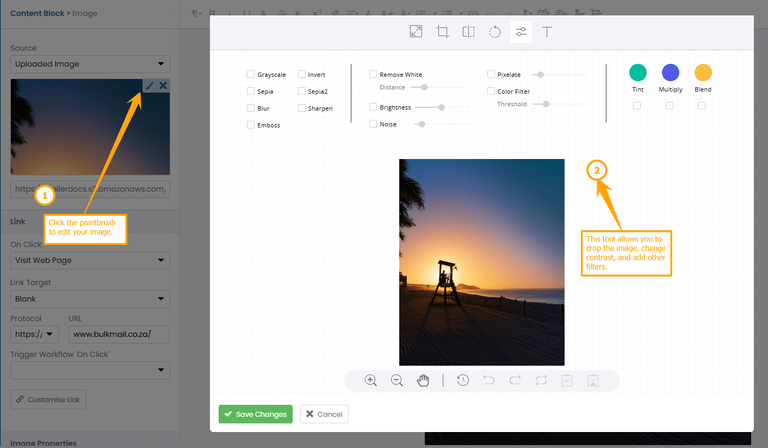
Task: Click the Customise Link button
Action: click(48, 400)
